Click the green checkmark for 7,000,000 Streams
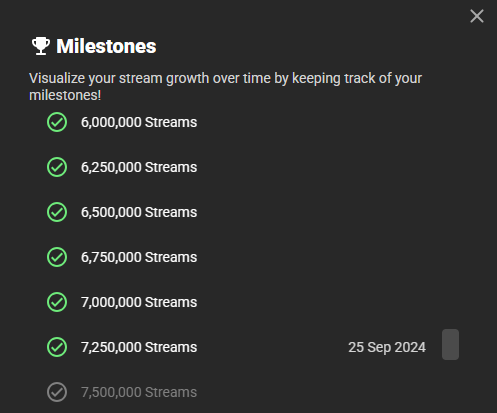 coord(57,302)
